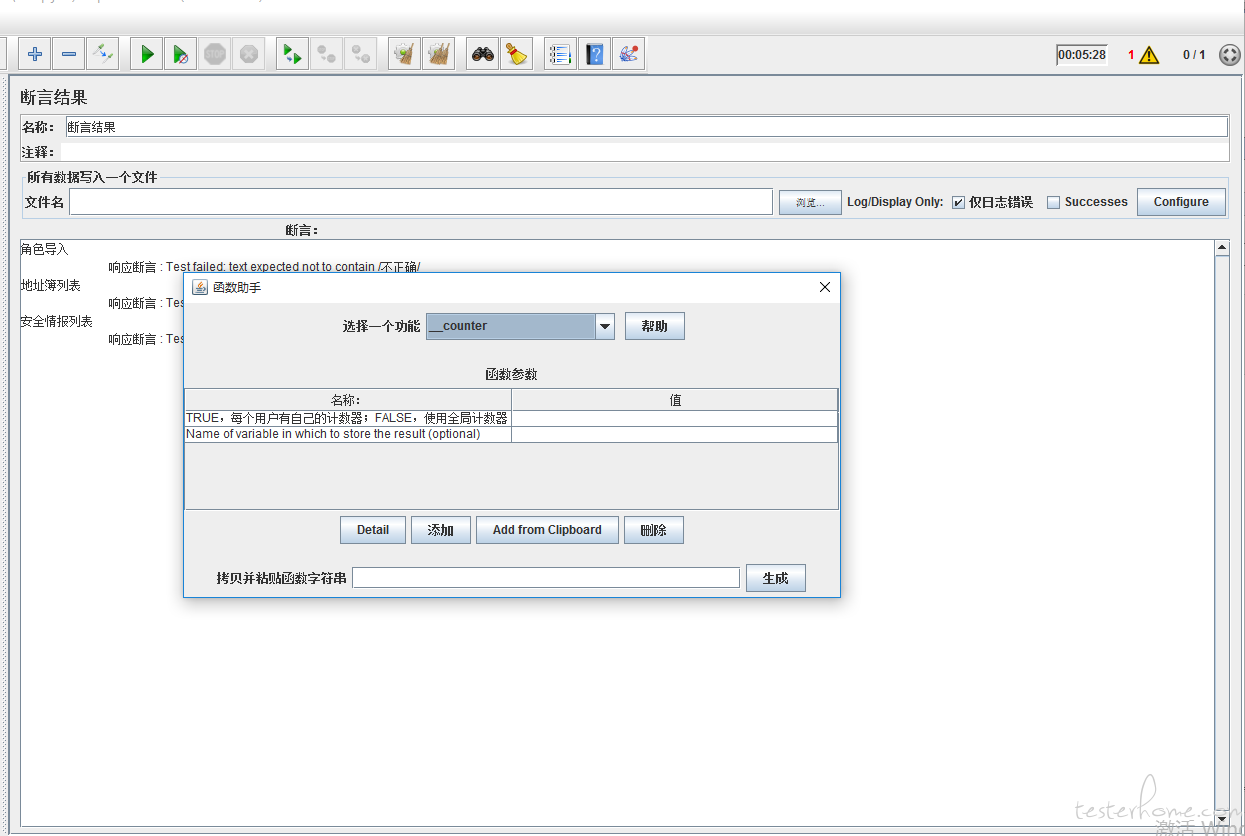
Task: Click the Configure button
Action: [x=1181, y=202]
